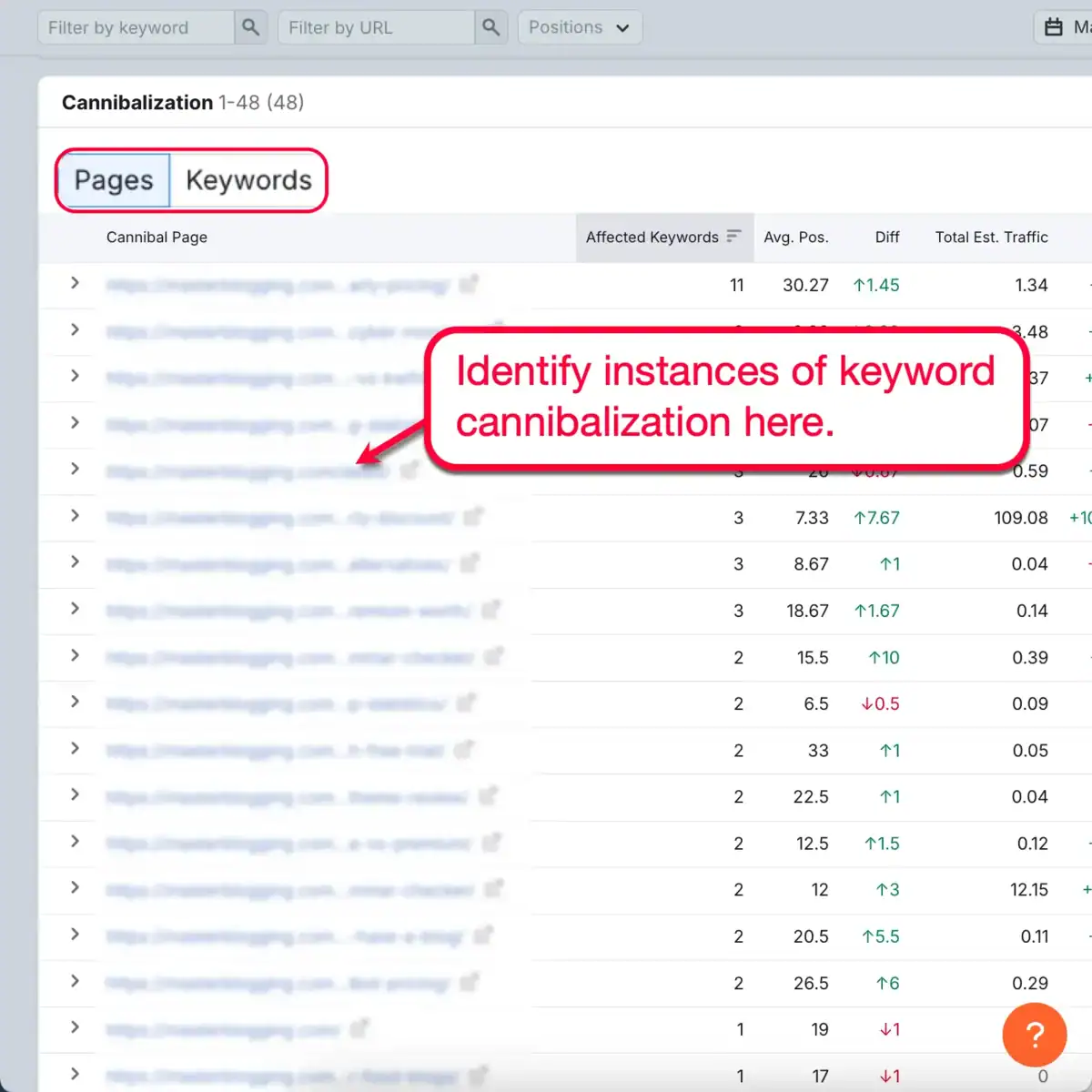
Task: Click the Diff value ↓0.5
Action: [880, 703]
